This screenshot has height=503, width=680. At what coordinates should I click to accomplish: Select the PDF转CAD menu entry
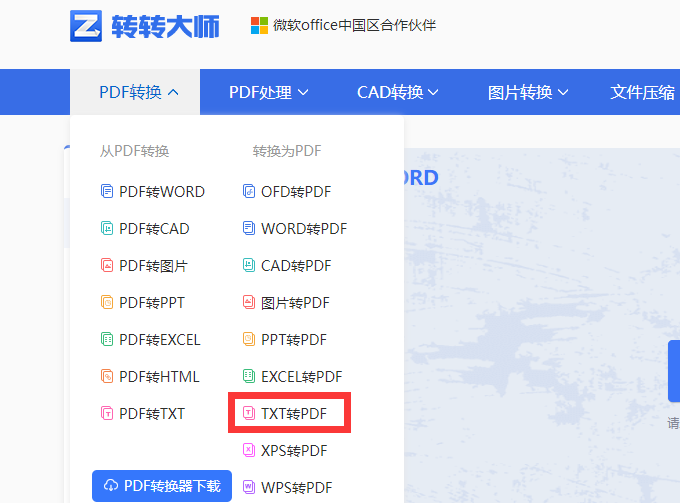[x=145, y=229]
